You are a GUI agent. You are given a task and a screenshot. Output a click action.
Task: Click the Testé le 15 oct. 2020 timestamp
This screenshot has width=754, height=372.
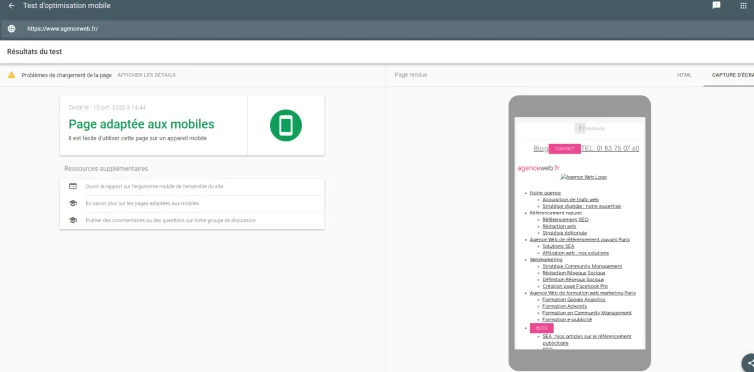(x=107, y=108)
